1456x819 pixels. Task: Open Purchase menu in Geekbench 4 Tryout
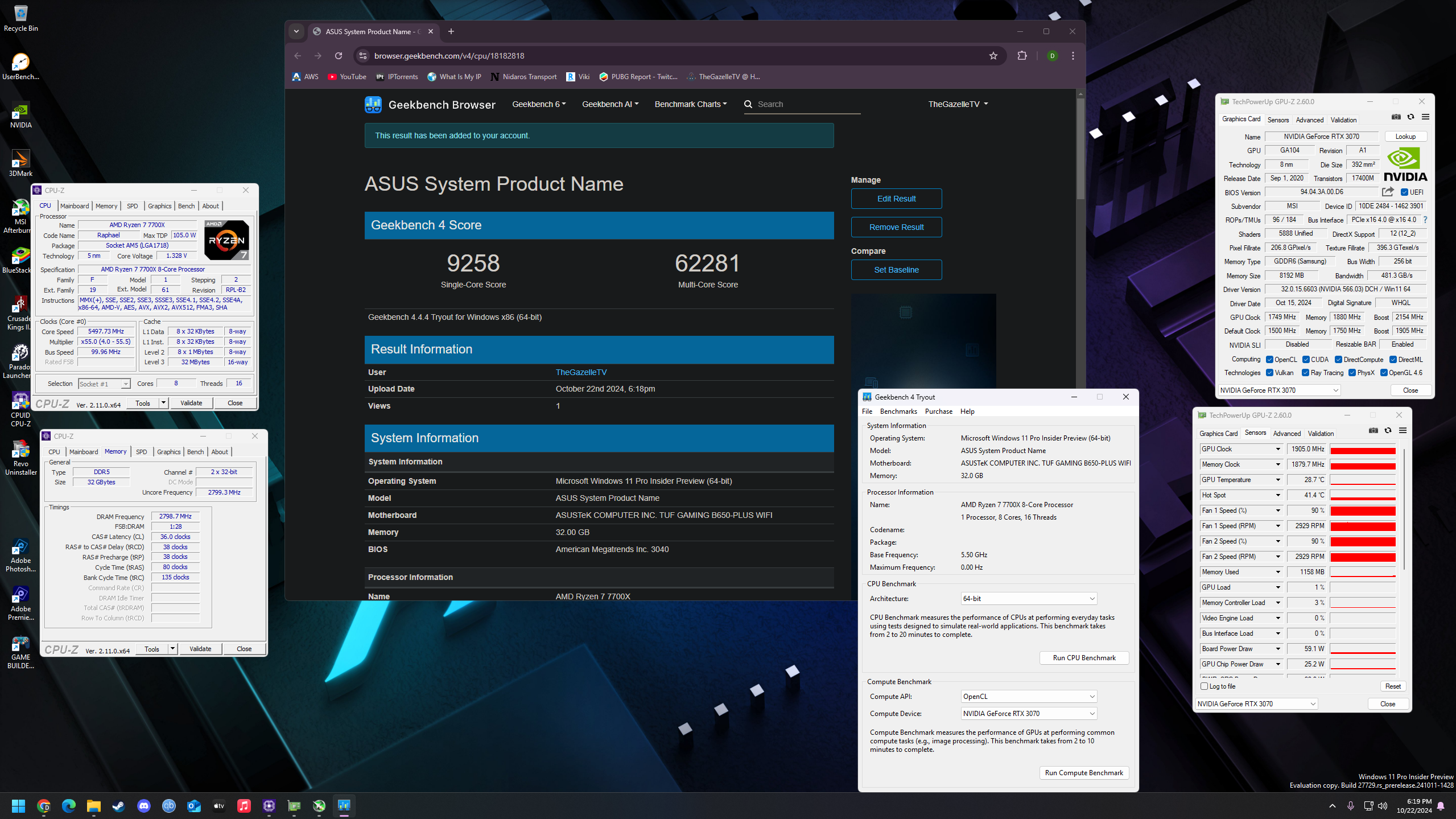tap(938, 411)
